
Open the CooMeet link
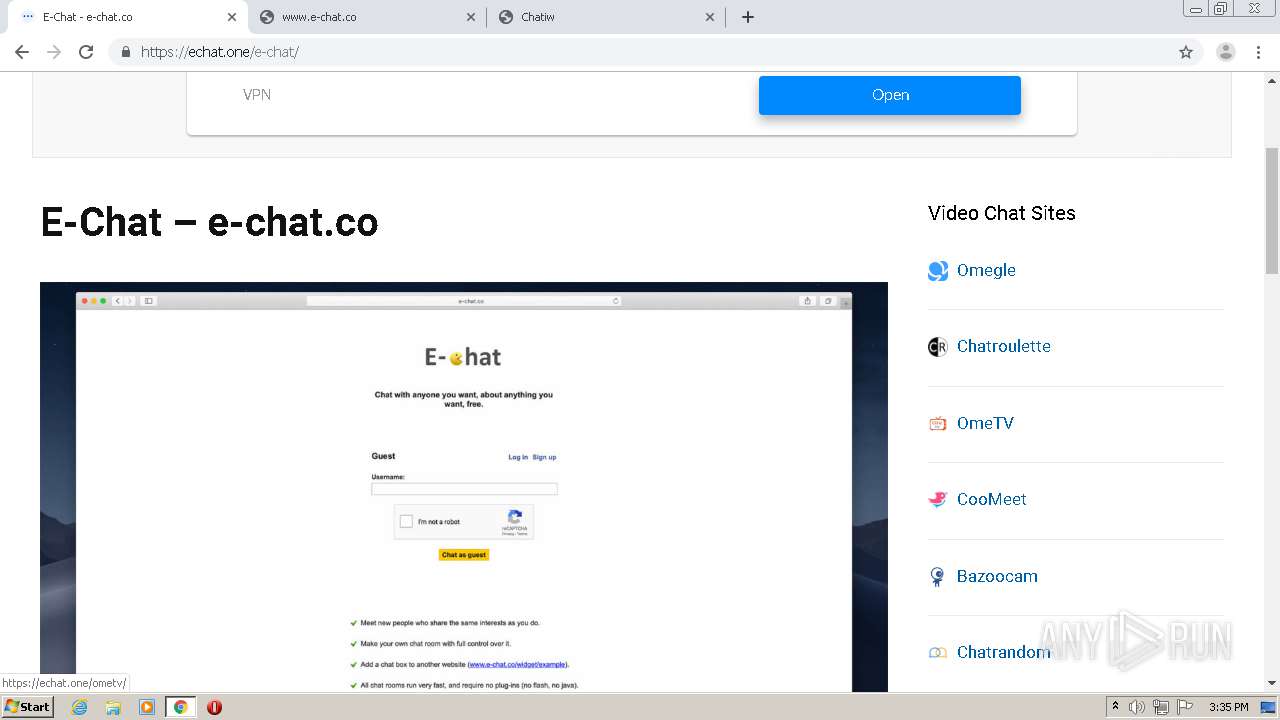point(992,499)
